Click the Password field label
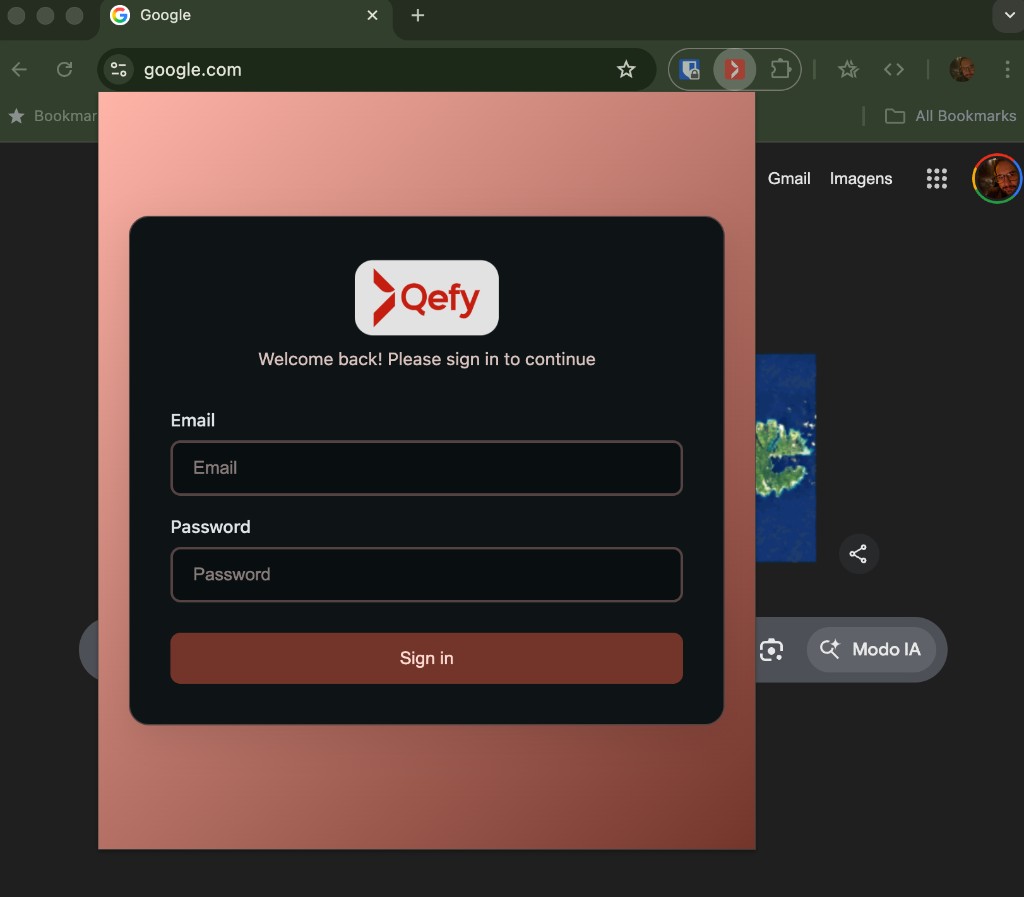Image resolution: width=1024 pixels, height=897 pixels. pyautogui.click(x=210, y=527)
